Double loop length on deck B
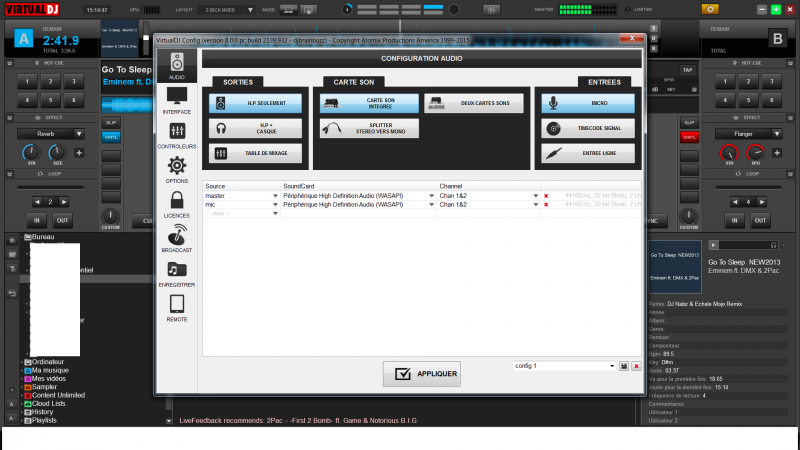Image resolution: width=800 pixels, height=450 pixels. pyautogui.click(x=761, y=202)
